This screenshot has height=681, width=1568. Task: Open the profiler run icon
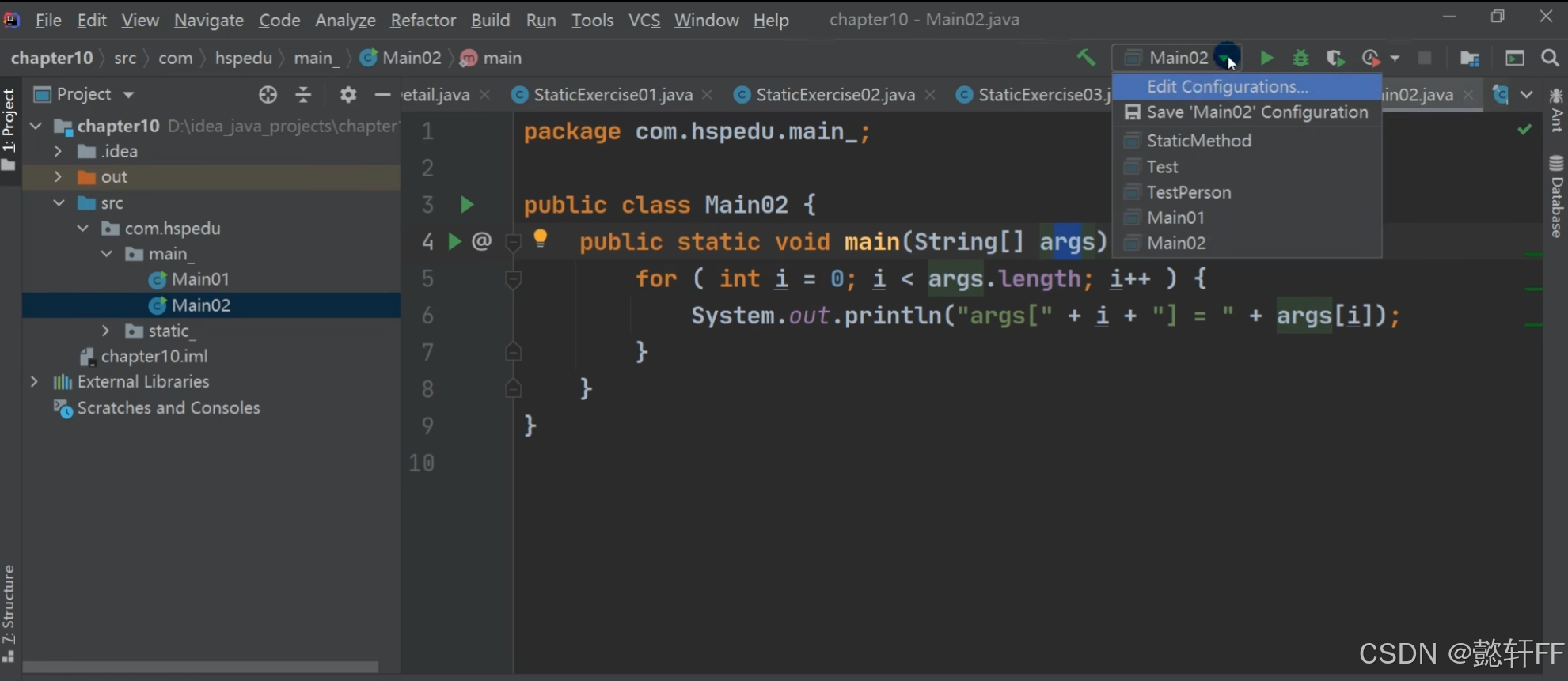pyautogui.click(x=1371, y=58)
